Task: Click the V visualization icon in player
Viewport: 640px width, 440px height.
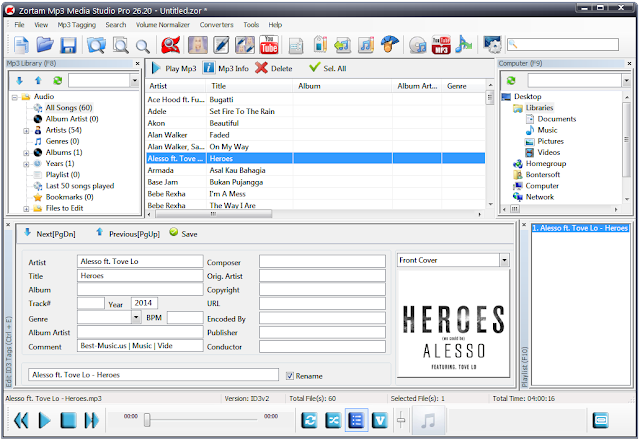Action: (380, 420)
